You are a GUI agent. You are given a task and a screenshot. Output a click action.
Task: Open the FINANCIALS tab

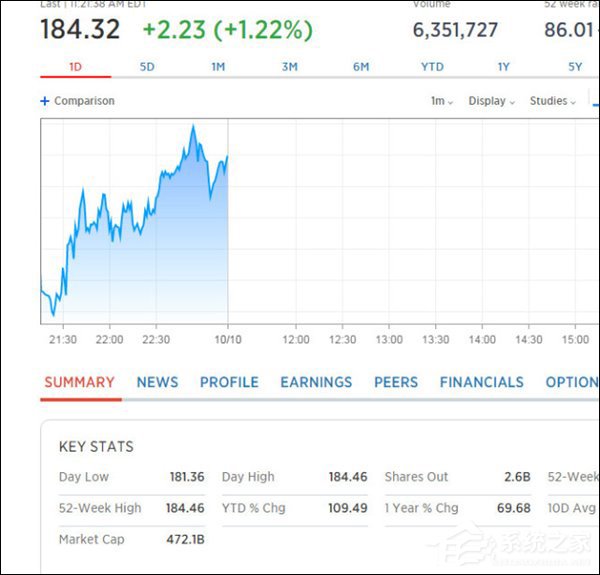pyautogui.click(x=482, y=382)
